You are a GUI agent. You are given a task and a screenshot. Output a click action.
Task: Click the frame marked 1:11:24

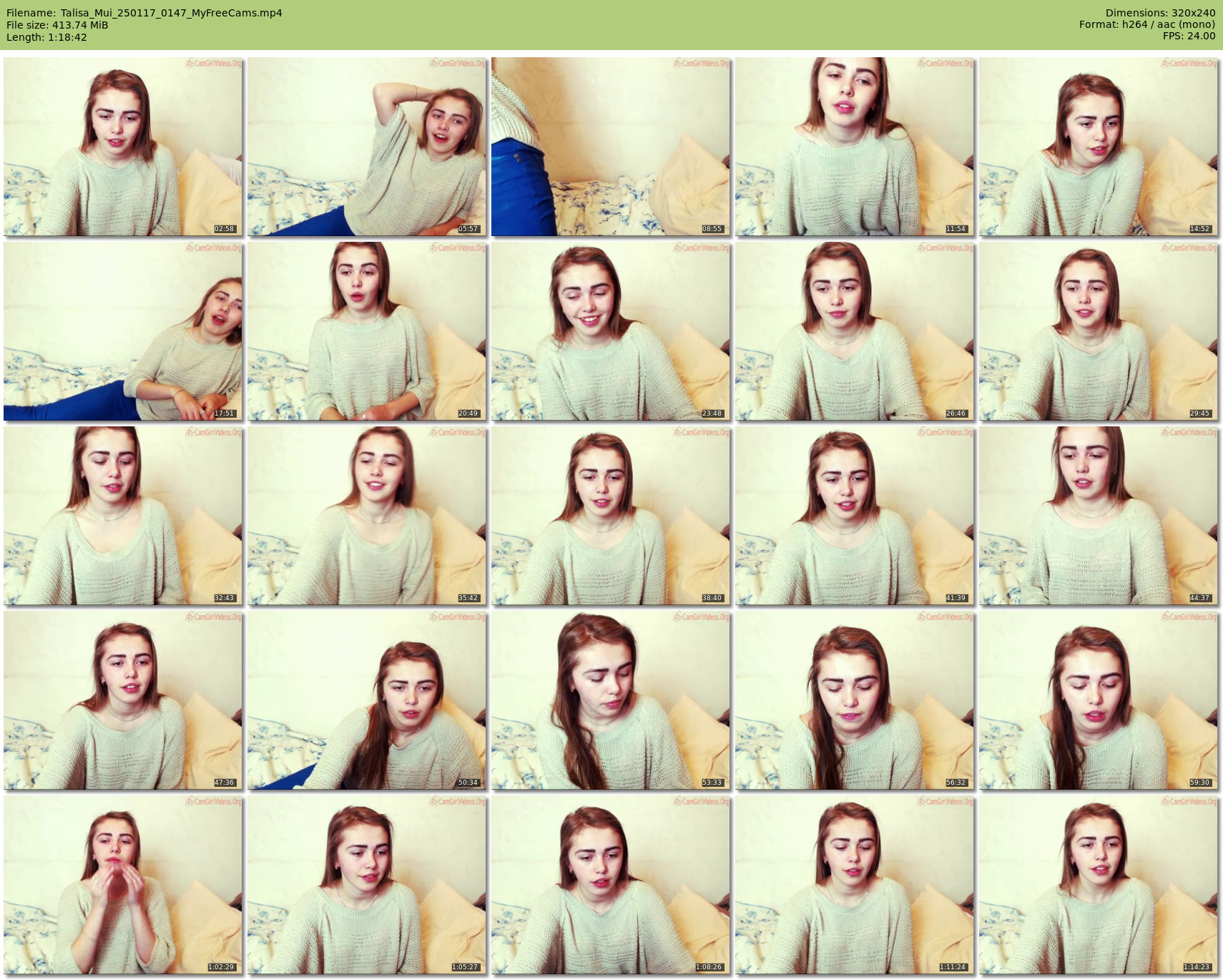pyautogui.click(x=855, y=885)
